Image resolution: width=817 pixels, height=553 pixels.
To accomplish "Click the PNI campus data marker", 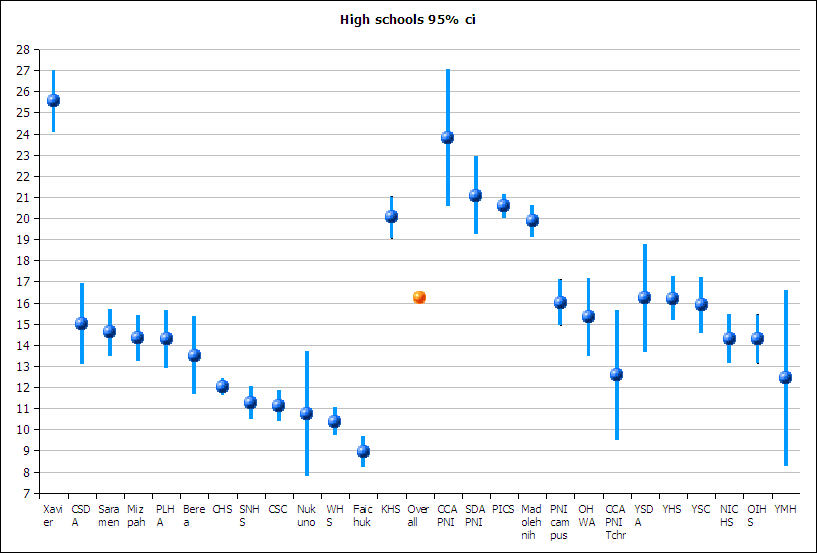I will tap(560, 302).
